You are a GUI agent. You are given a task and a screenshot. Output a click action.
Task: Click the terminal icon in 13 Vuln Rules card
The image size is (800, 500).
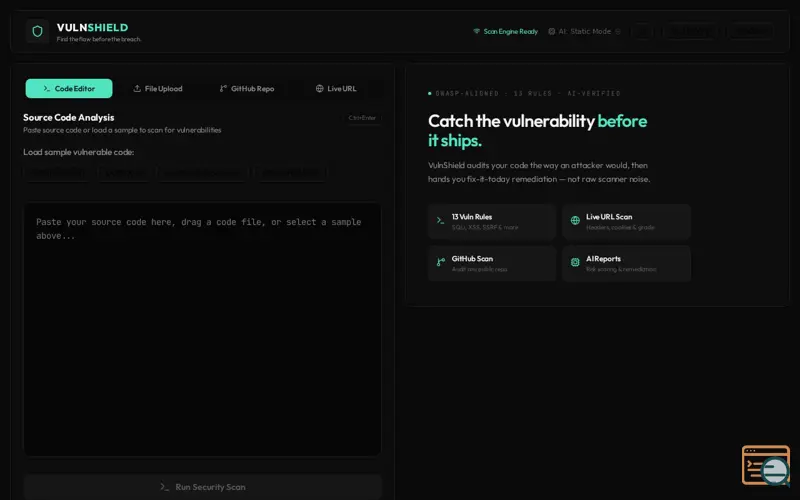[440, 220]
